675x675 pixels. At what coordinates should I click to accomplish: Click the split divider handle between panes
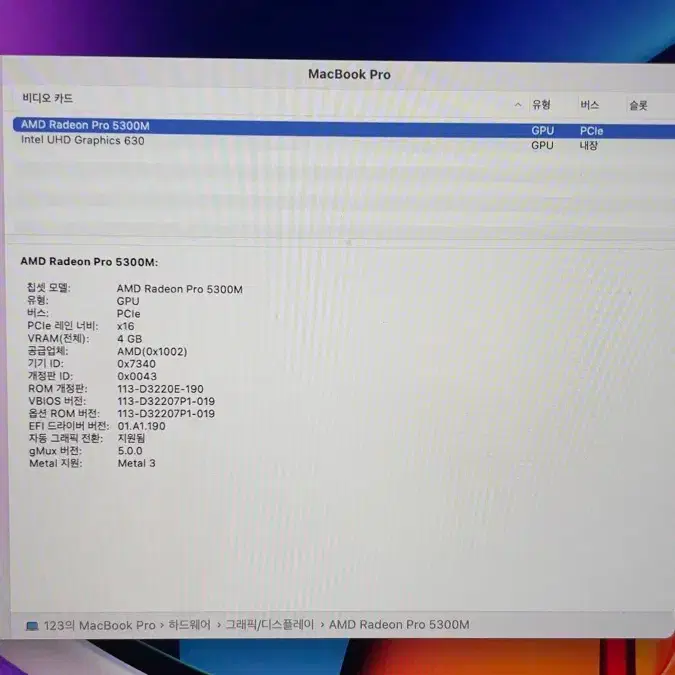(x=349, y=242)
